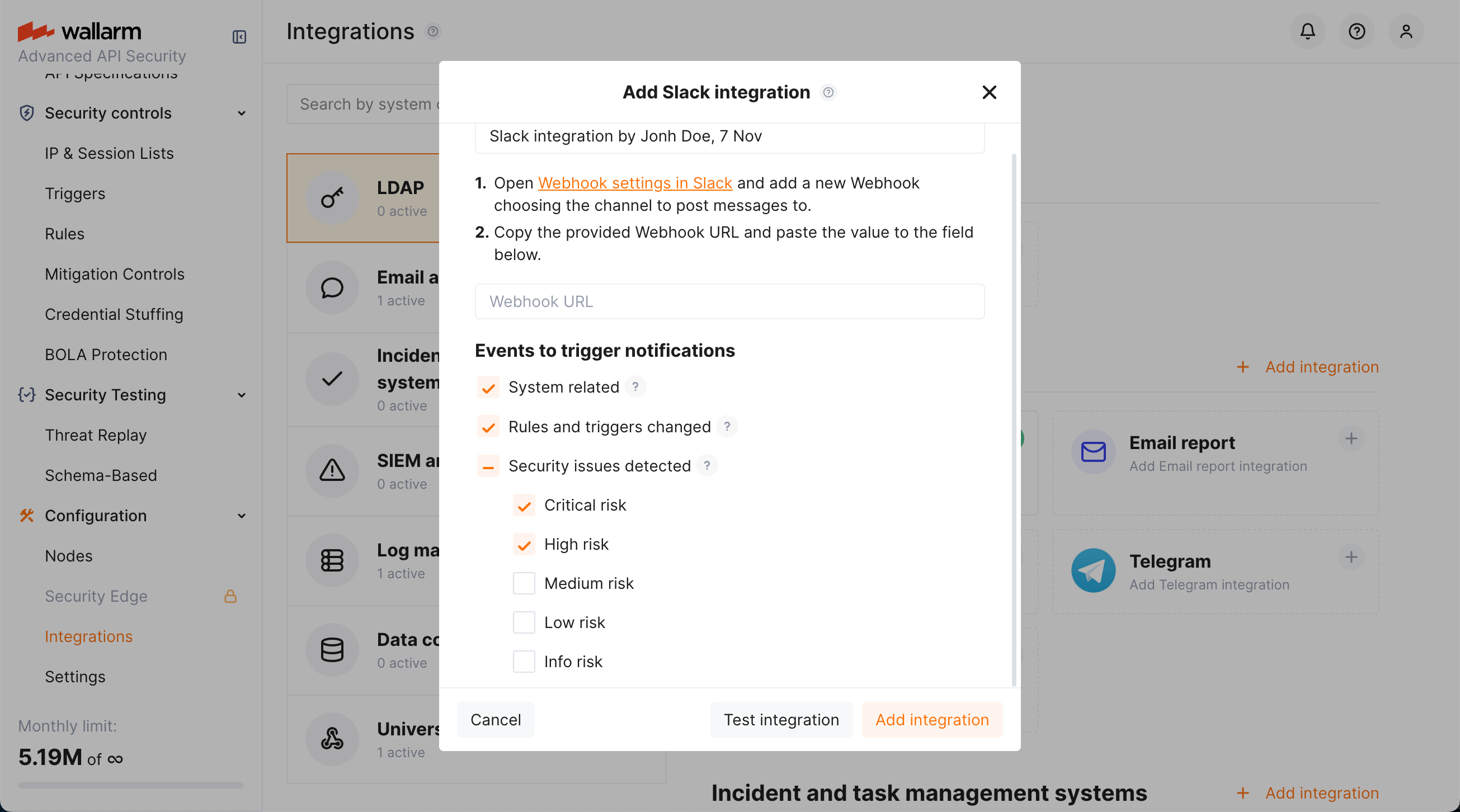Open notifications via the bell icon
Viewport: 1460px width, 812px height.
1307,31
